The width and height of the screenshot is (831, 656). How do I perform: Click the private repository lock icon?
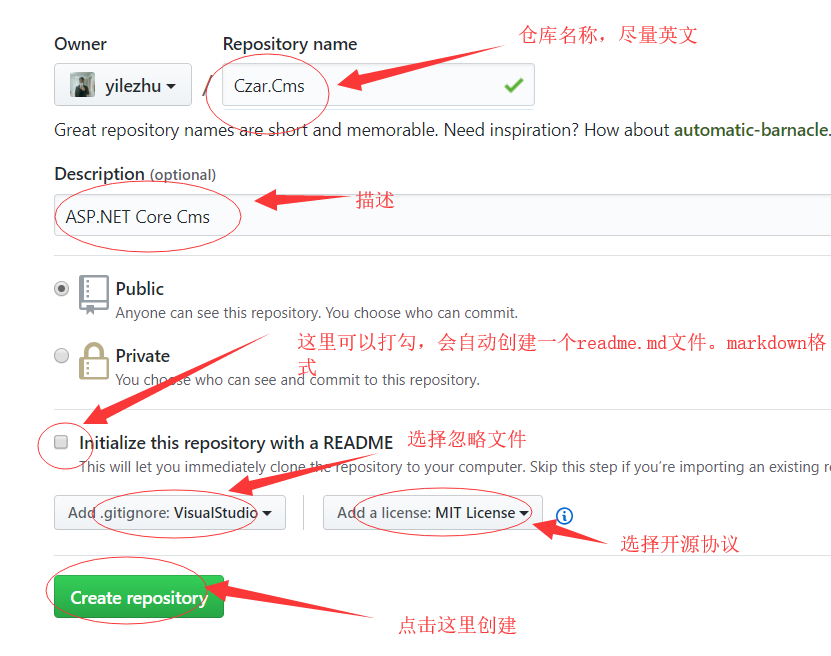click(94, 361)
